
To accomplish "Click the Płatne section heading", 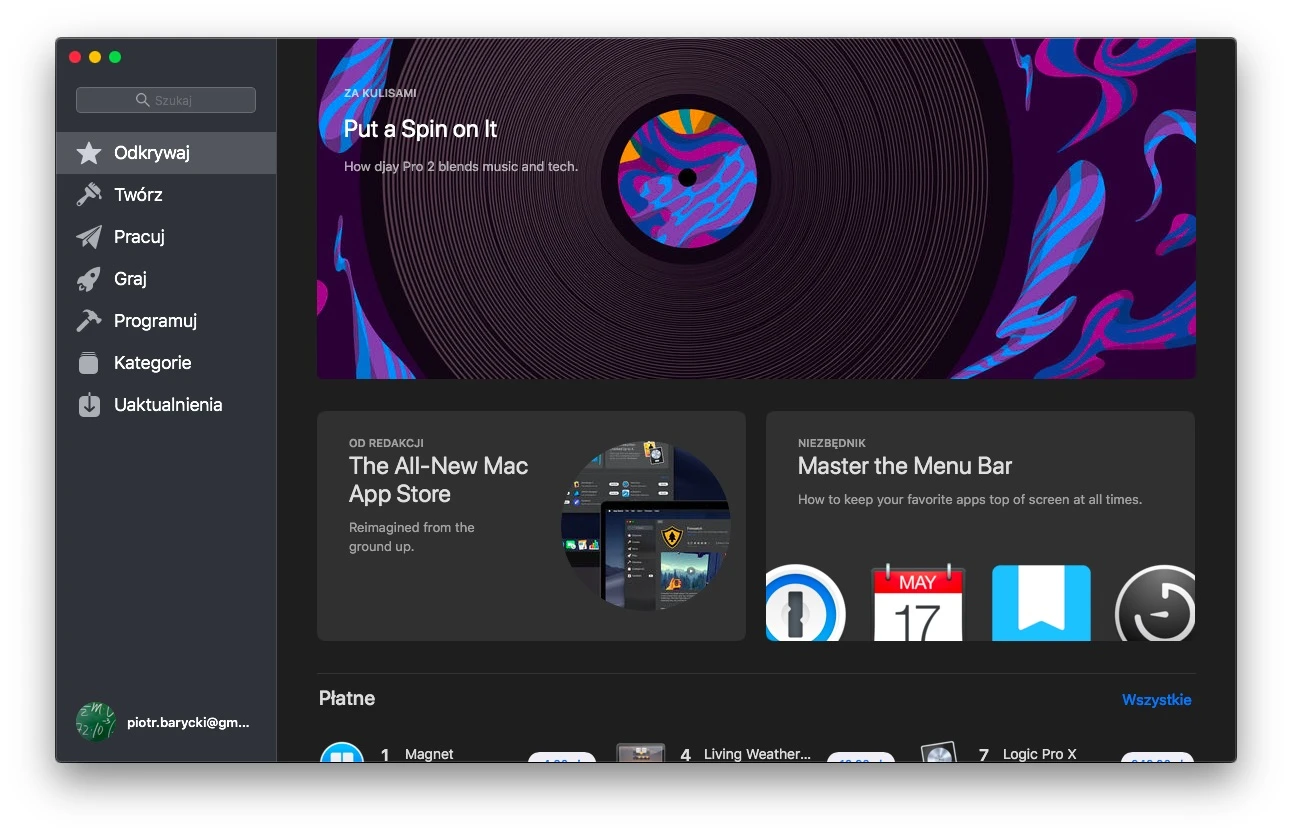I will (347, 699).
